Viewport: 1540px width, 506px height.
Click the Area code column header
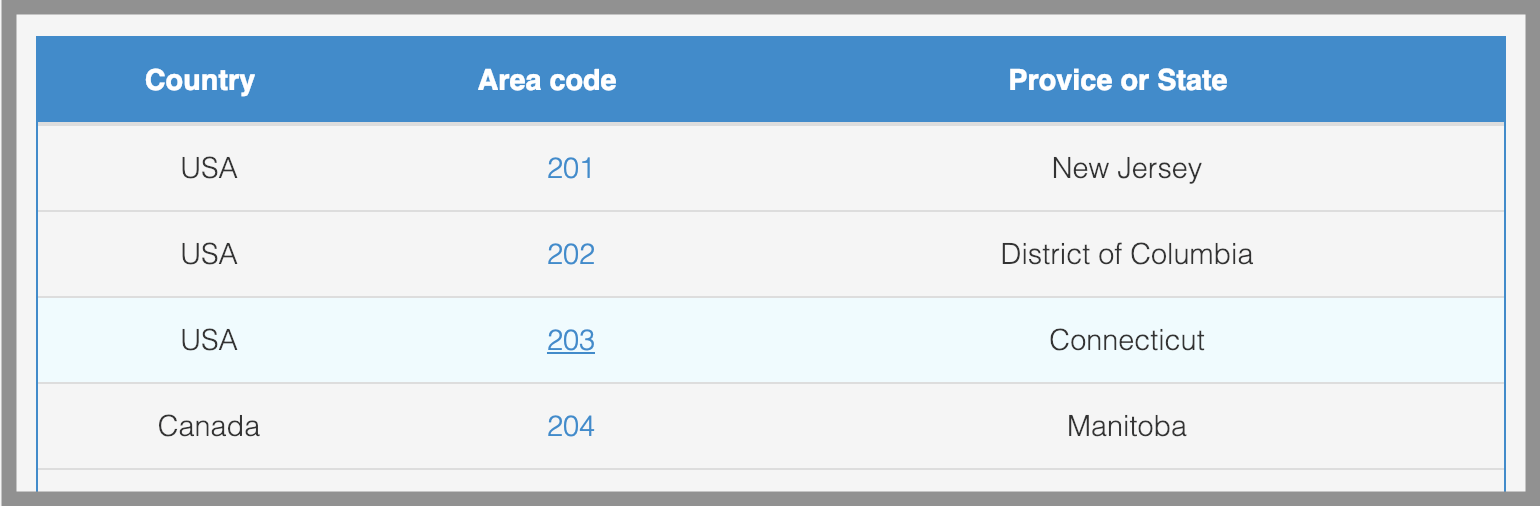coord(547,80)
